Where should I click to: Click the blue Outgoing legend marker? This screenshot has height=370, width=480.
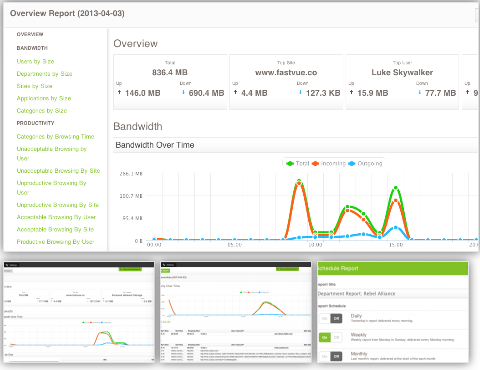(352, 163)
